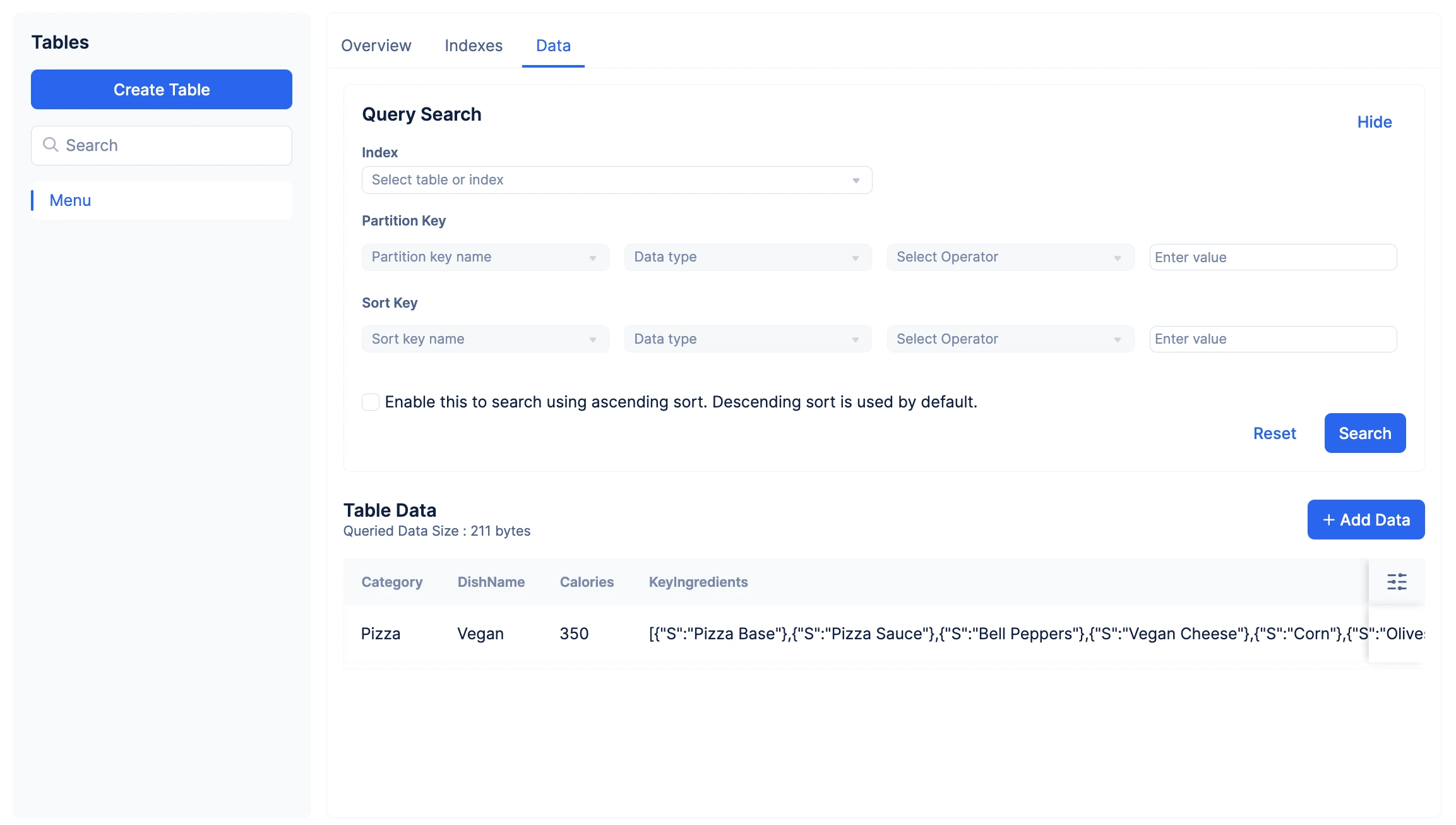Screen dimensions: 1456x825
Task: Open Partition Key Data type dropdown
Action: coord(748,257)
